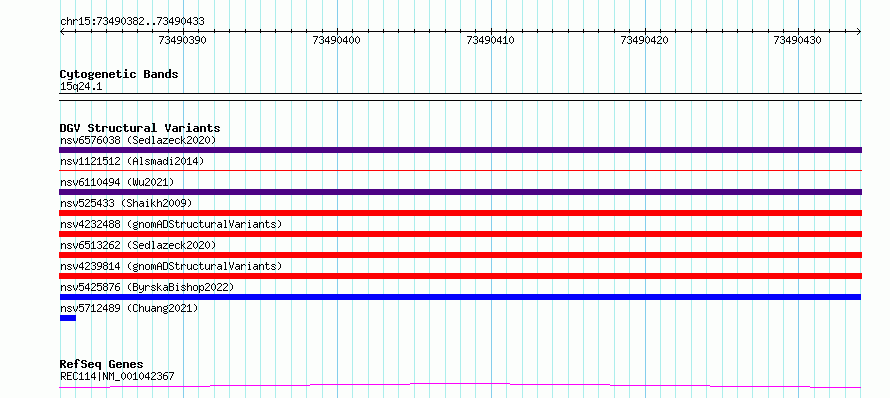The image size is (890, 398).
Task: Open variant nsv5712489 (Chuang2021) label
Action: 129,308
